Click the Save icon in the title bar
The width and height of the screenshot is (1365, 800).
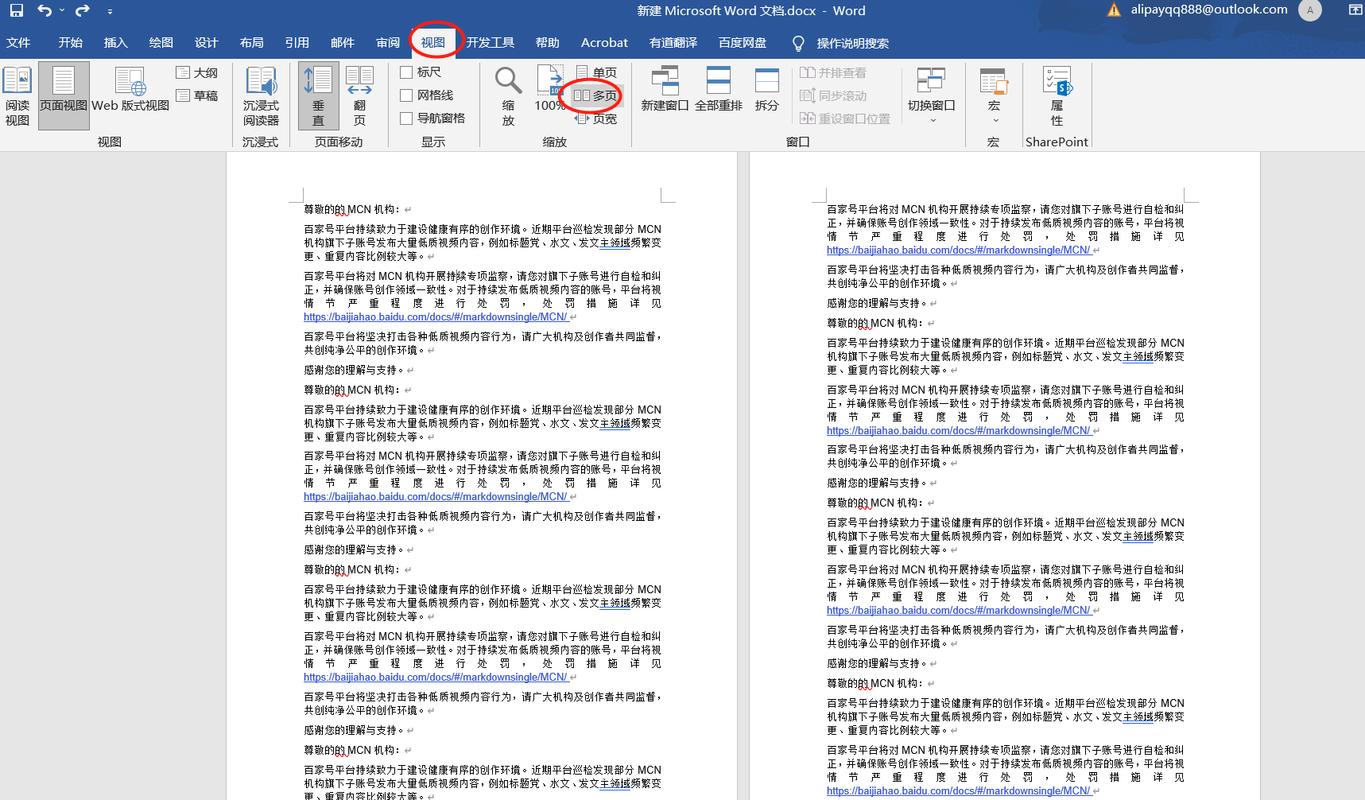(x=16, y=11)
